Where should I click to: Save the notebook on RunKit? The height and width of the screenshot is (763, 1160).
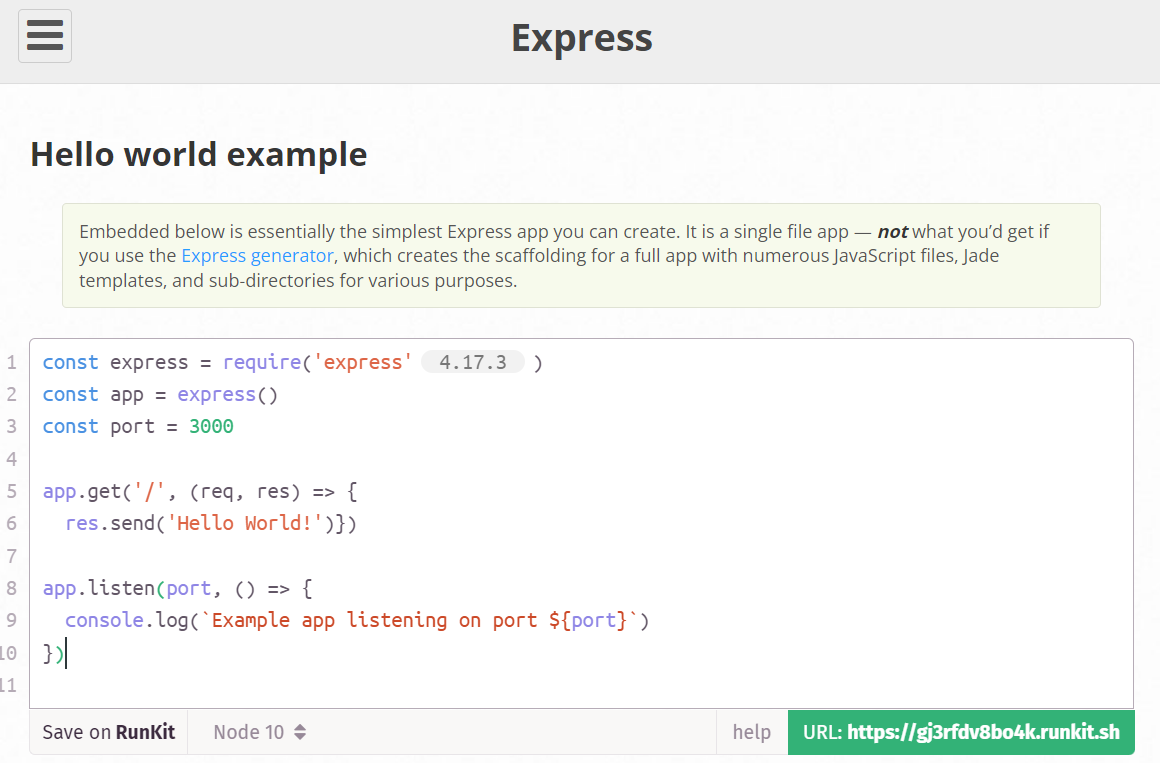point(109,732)
